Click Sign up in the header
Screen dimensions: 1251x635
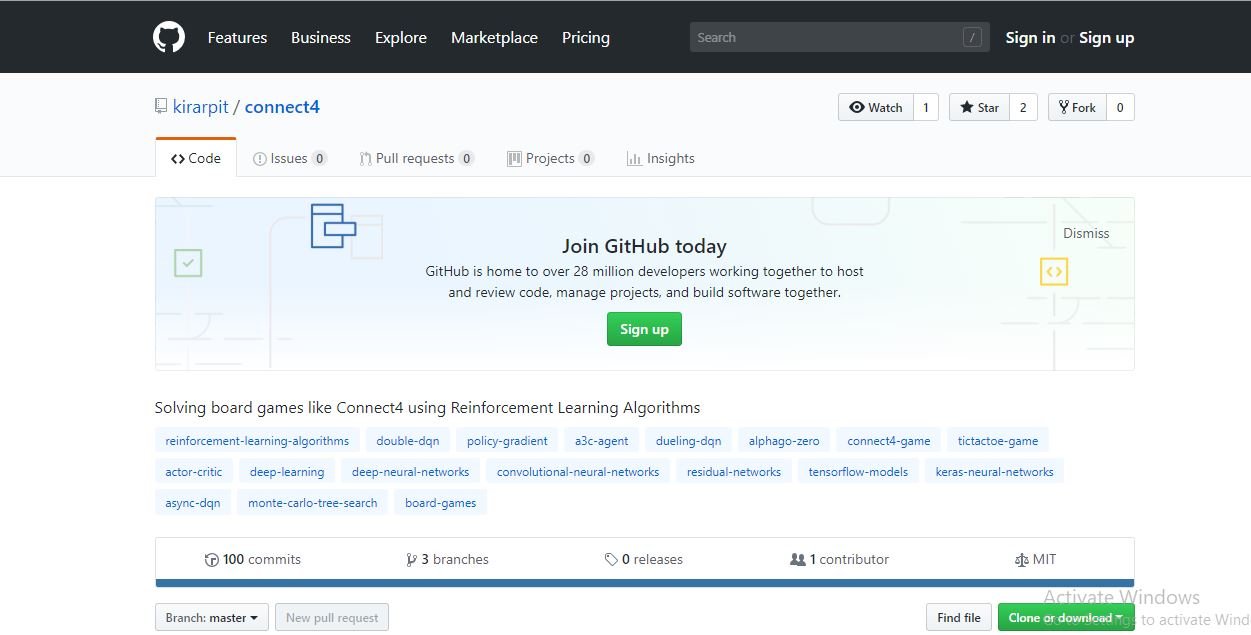click(1106, 38)
